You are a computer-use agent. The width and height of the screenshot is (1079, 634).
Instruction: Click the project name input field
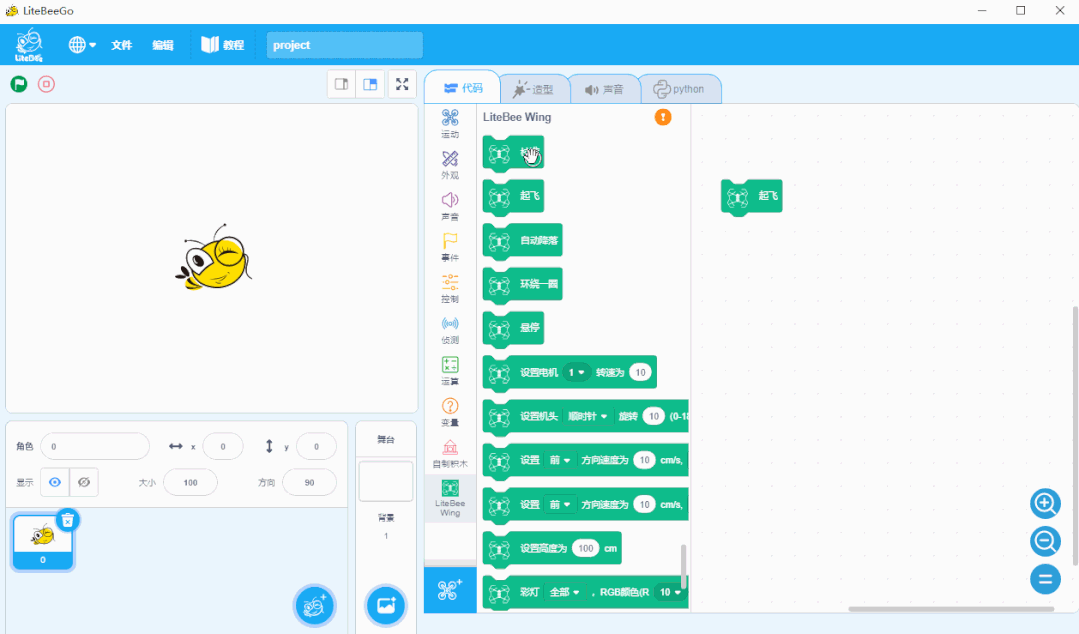click(x=344, y=45)
